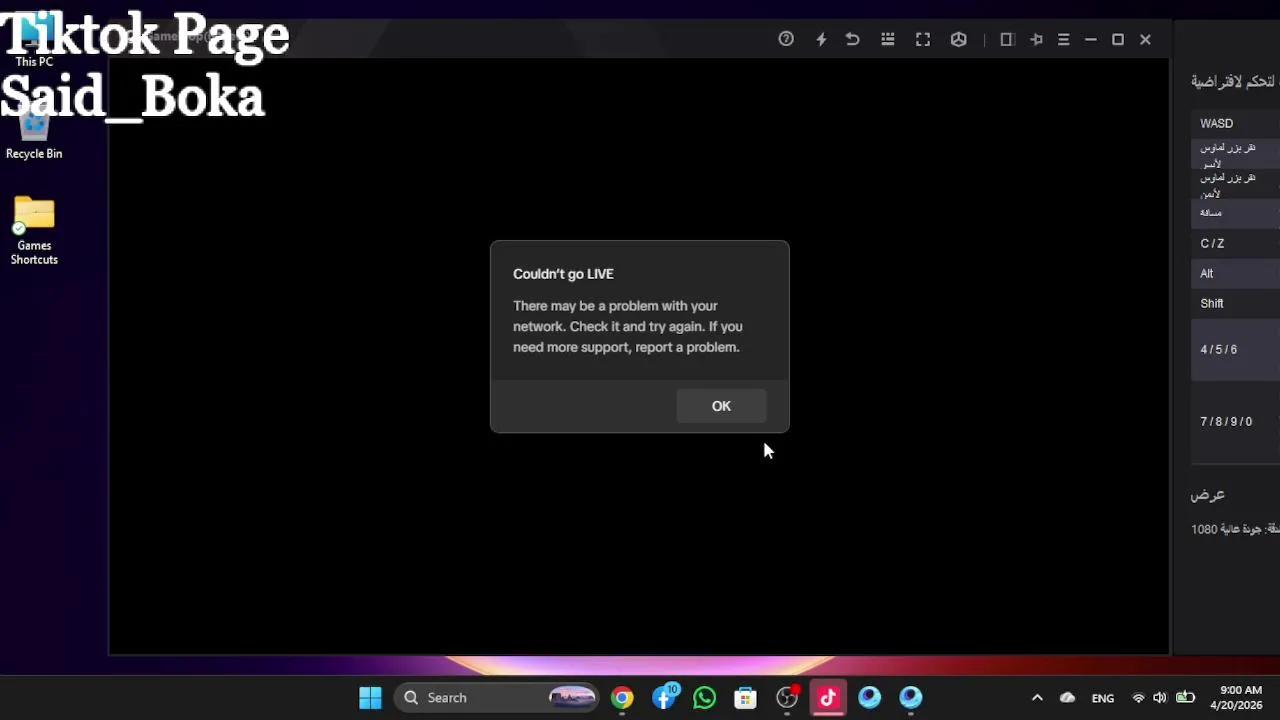The image size is (1280, 720).
Task: Open Facebook from the taskbar
Action: click(664, 697)
